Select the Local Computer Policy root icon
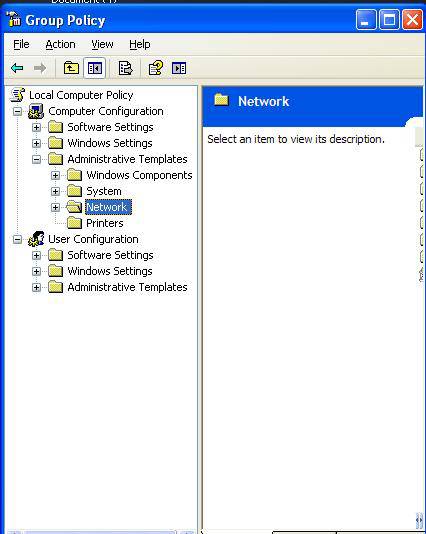426x534 pixels. [17, 95]
